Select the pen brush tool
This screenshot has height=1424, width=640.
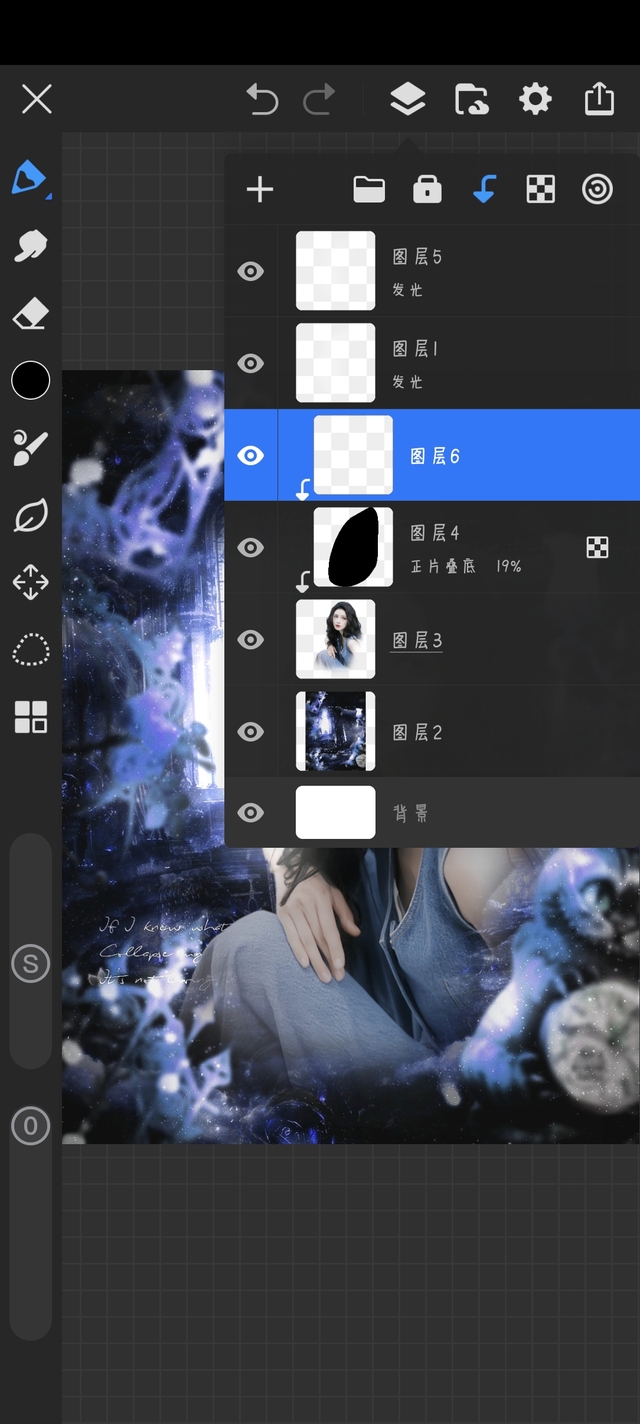(30, 178)
